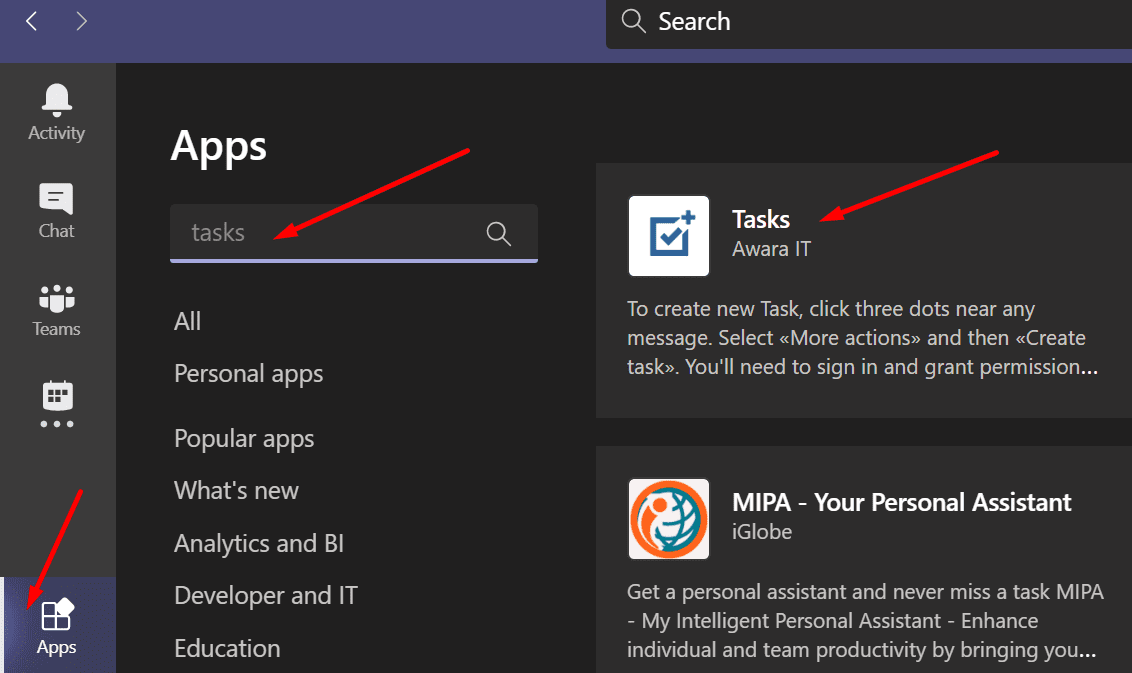Screen dimensions: 1132x673
Task: Select the Developer and IT category
Action: point(266,595)
